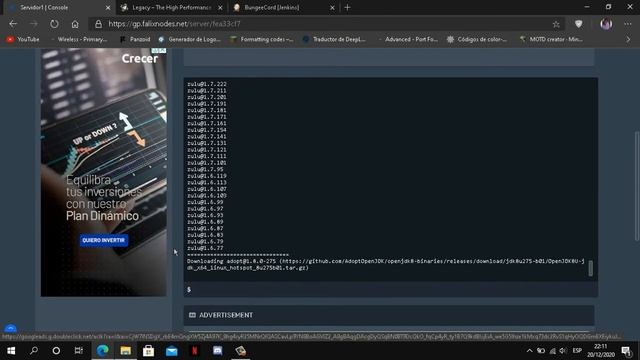Open the ad info icon on banner
The width and height of the screenshot is (640, 360).
click(159, 51)
